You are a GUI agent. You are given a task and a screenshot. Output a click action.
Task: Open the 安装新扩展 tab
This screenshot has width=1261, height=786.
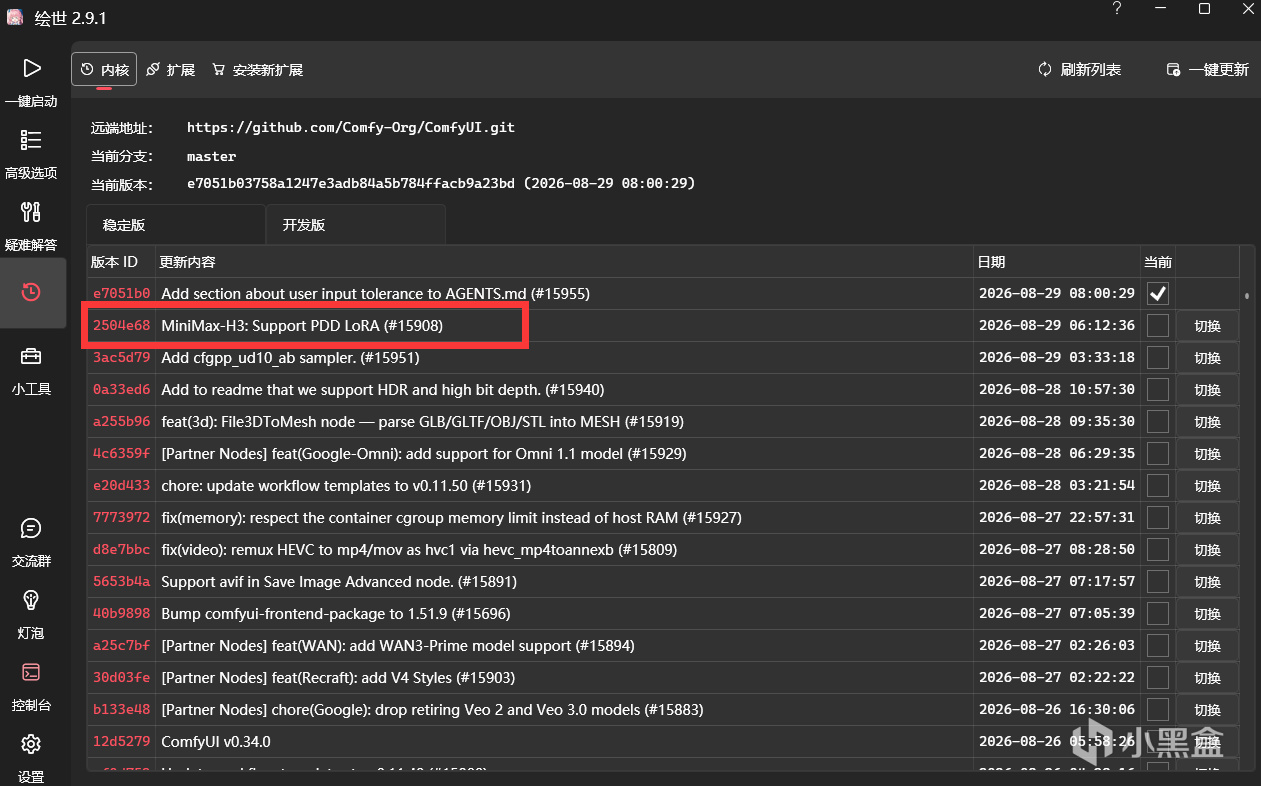257,69
